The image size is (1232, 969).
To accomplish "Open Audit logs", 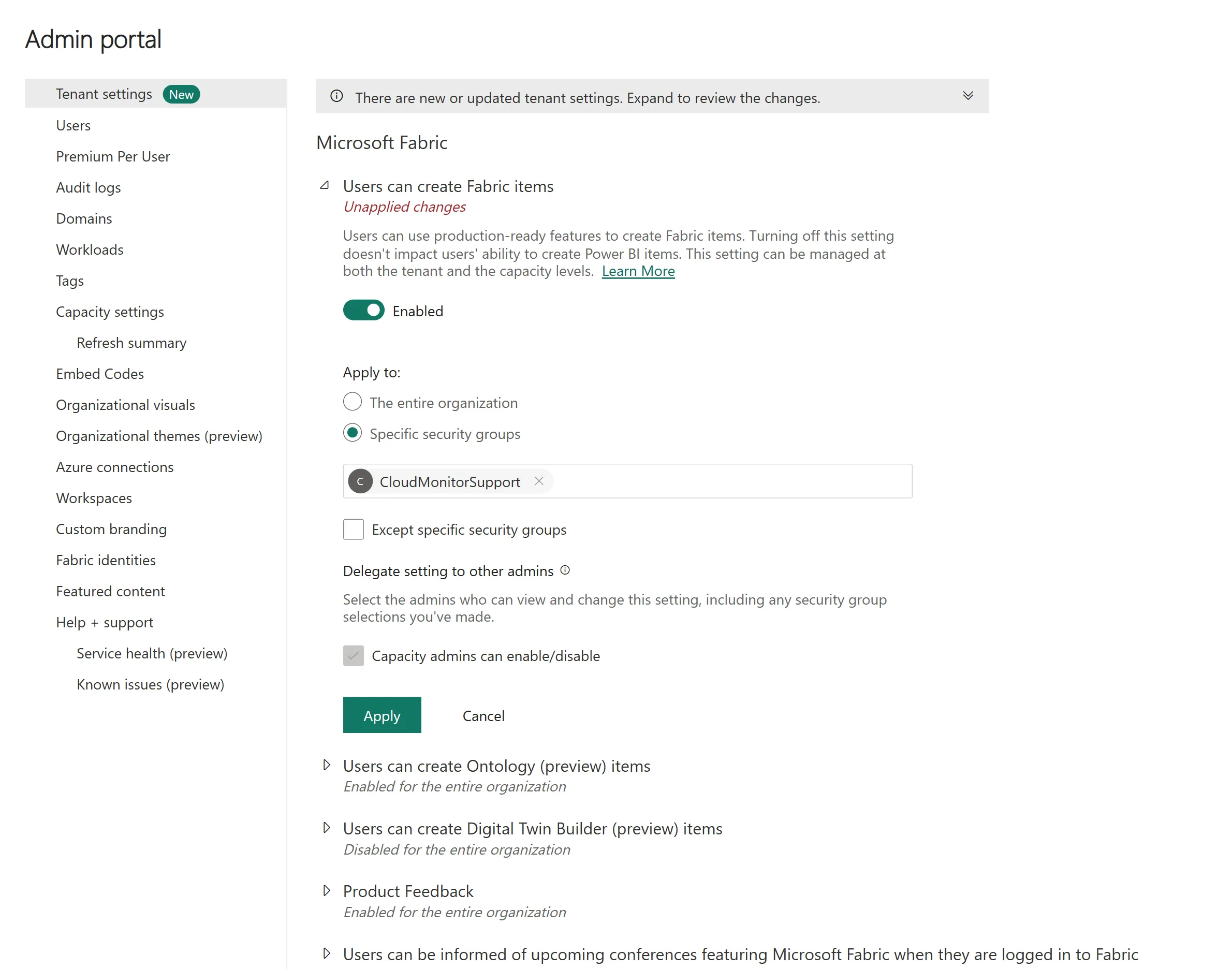I will [x=89, y=188].
